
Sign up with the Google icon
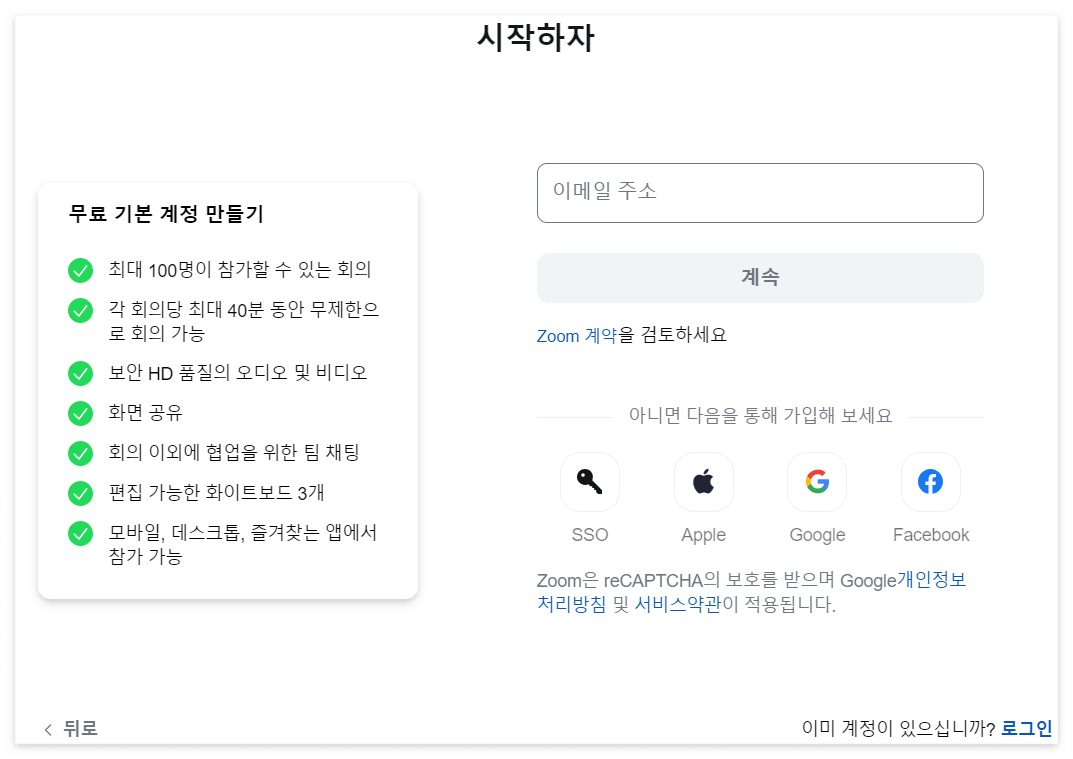click(817, 482)
